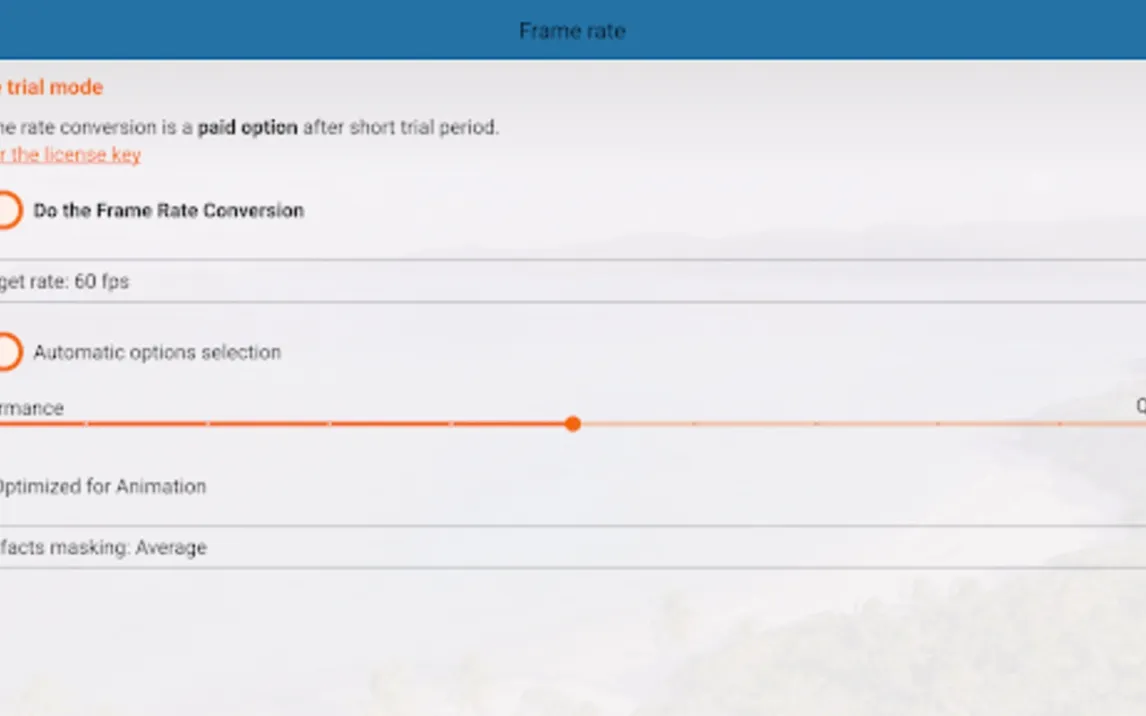
Task: Set slider to the rightmost visible tick mark
Action: click(x=1060, y=424)
